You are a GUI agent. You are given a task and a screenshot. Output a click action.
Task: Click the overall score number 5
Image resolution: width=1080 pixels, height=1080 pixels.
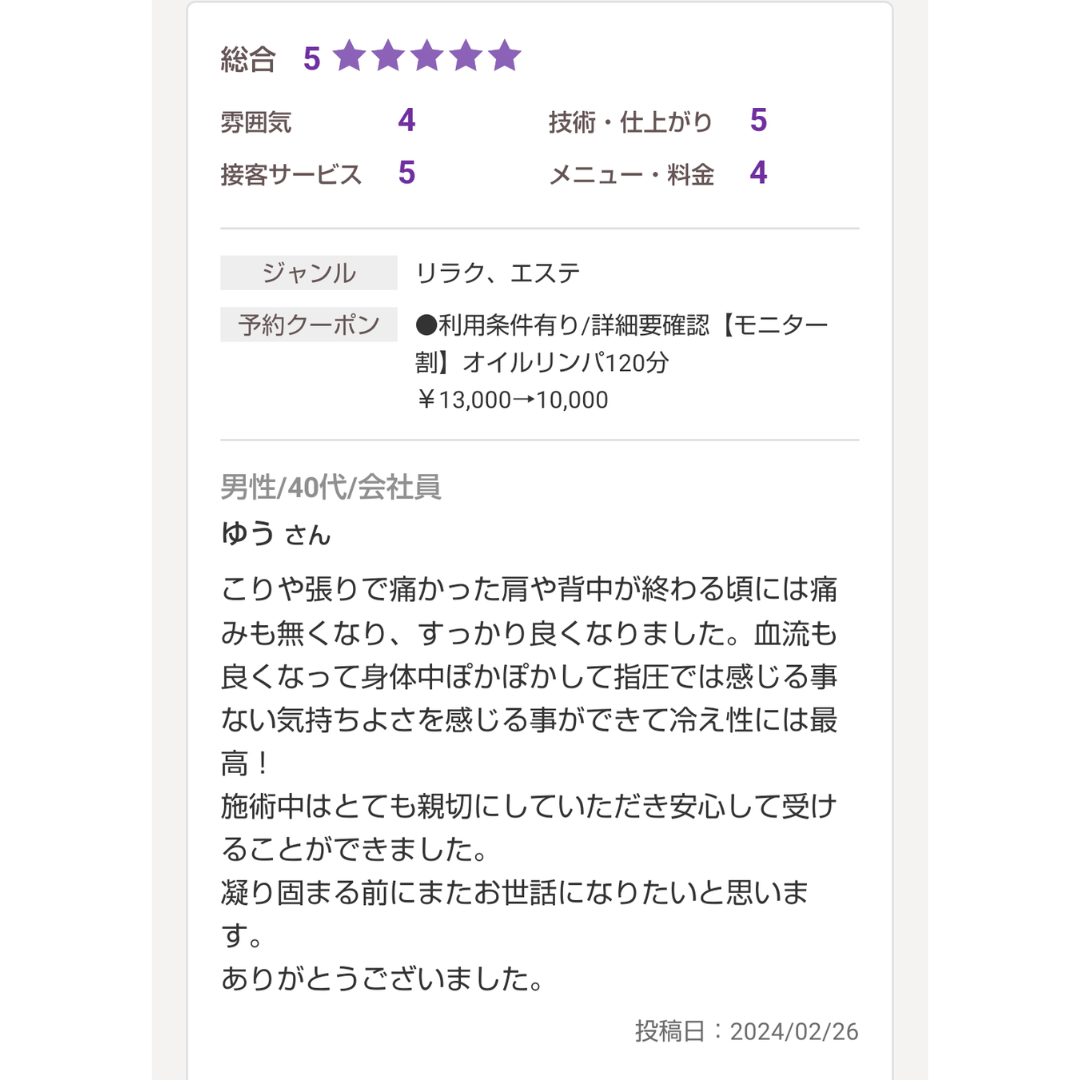click(x=312, y=59)
